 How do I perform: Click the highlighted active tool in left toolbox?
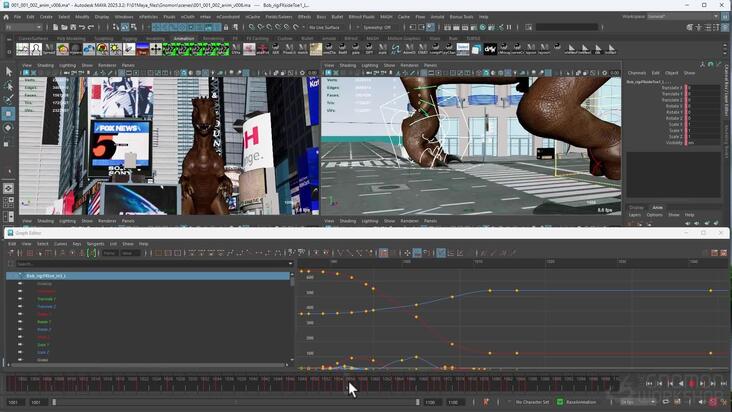(8, 113)
